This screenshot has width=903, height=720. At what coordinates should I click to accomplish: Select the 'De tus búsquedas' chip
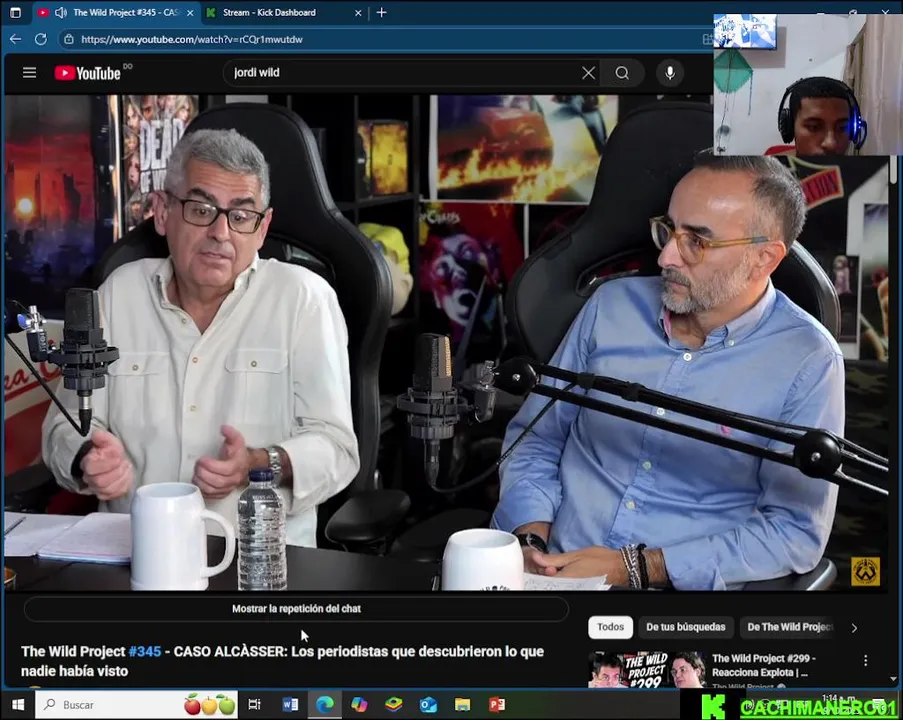pos(685,627)
